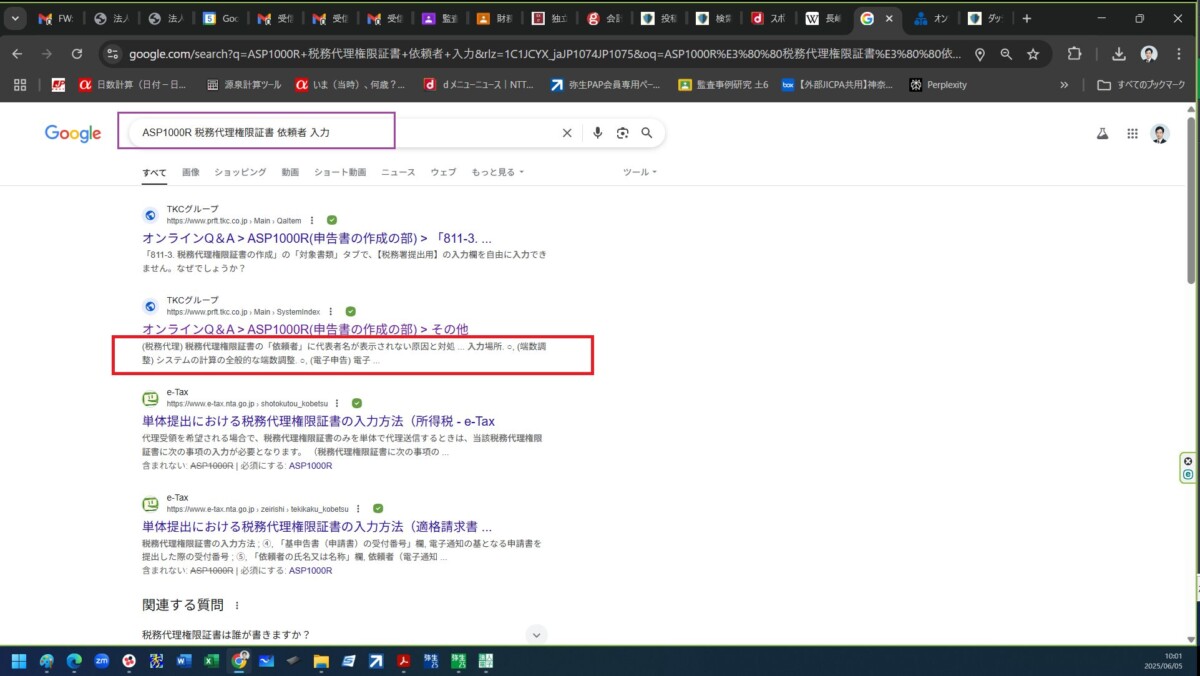Open Search Labs flask icon
The image size is (1200, 676).
1103,133
